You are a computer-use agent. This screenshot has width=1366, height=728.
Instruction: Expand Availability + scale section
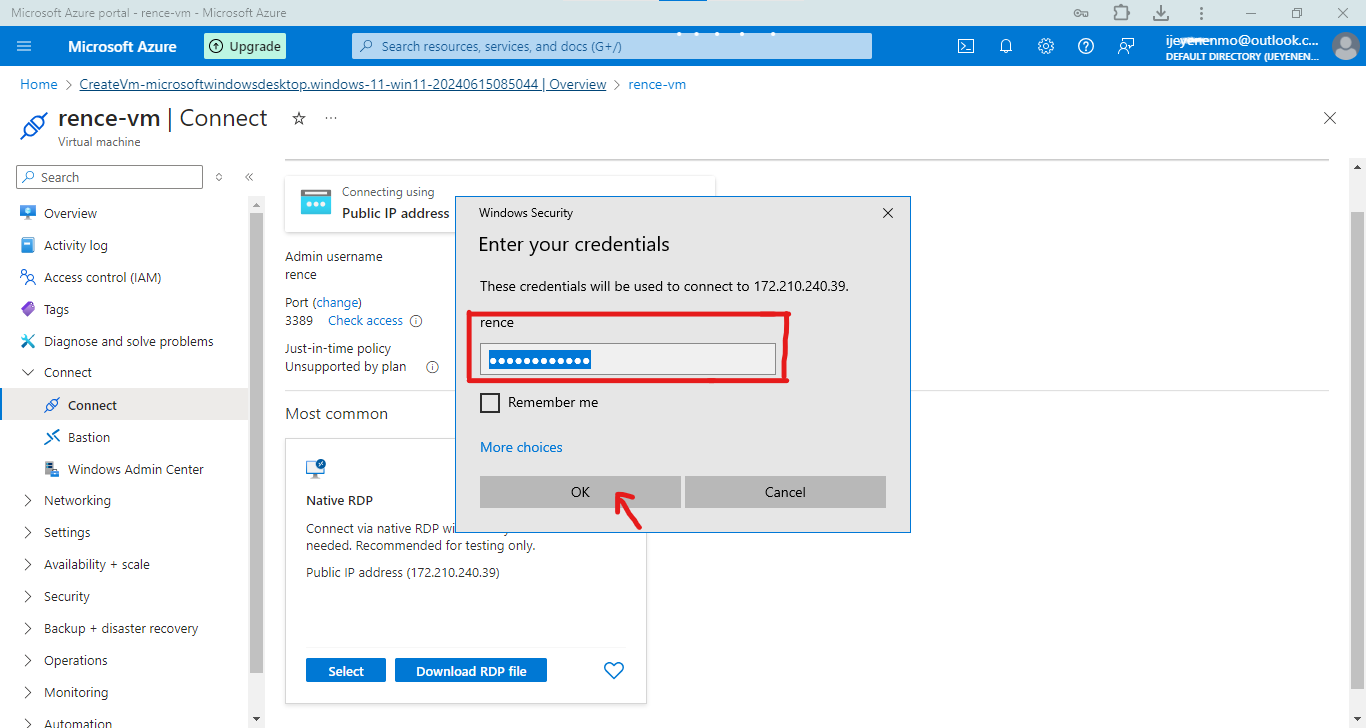point(28,565)
